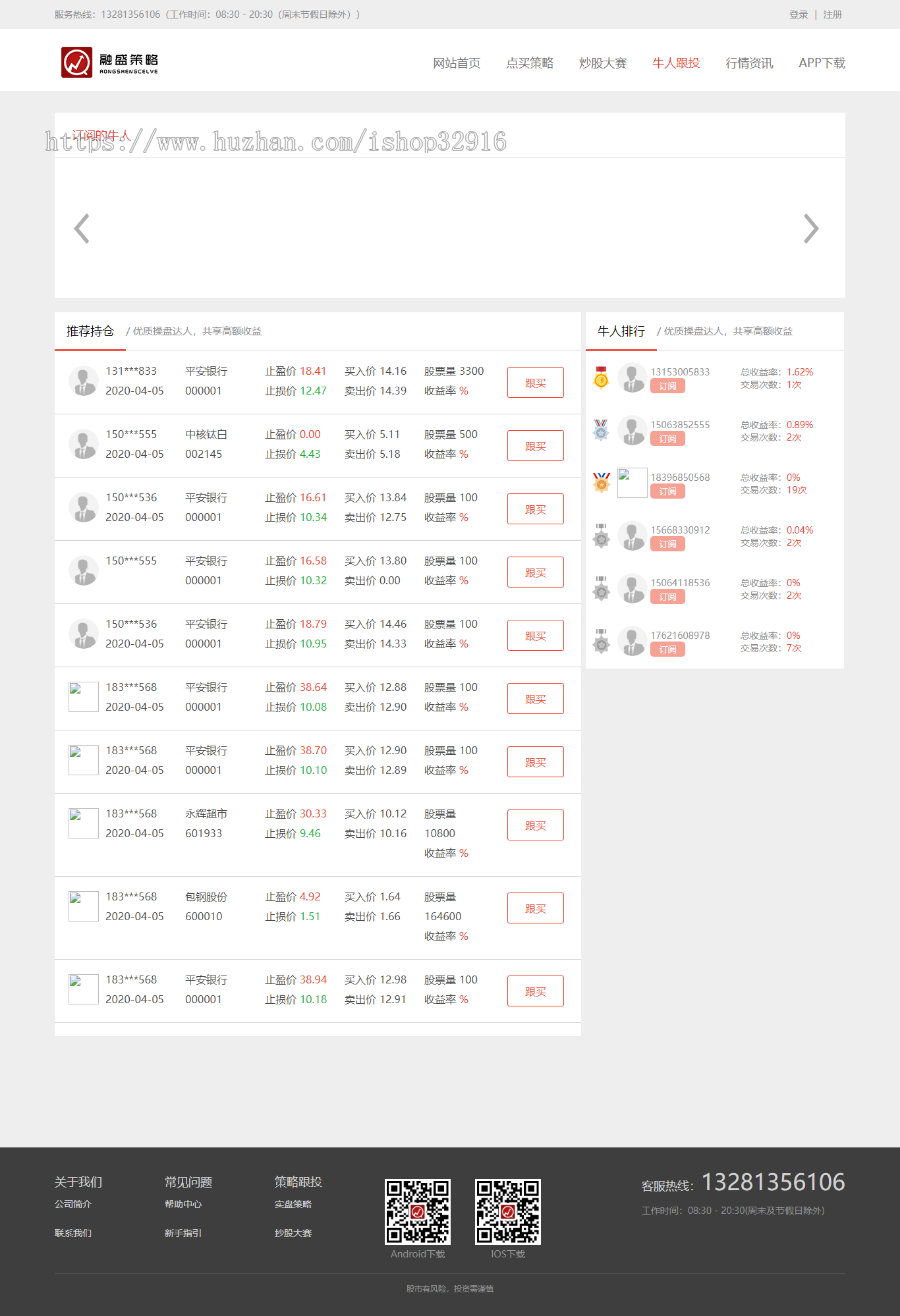Screen dimensions: 900x1316
Task: Click the 融盛策略 logo icon
Action: [x=71, y=60]
